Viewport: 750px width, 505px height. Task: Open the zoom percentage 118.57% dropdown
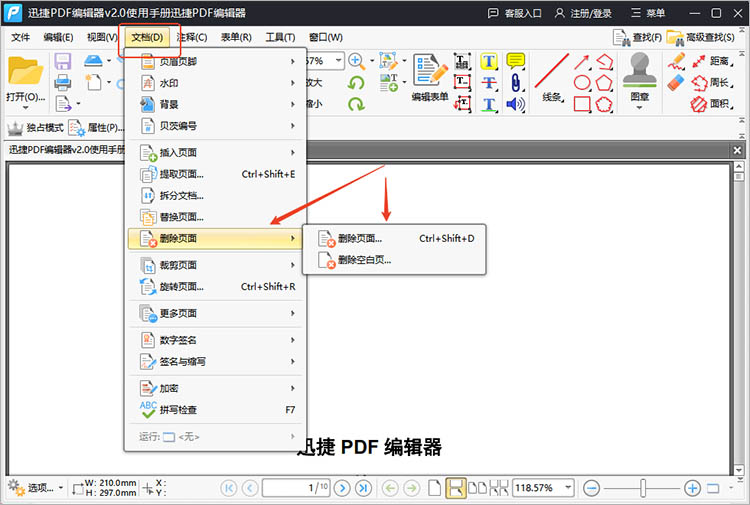click(566, 488)
